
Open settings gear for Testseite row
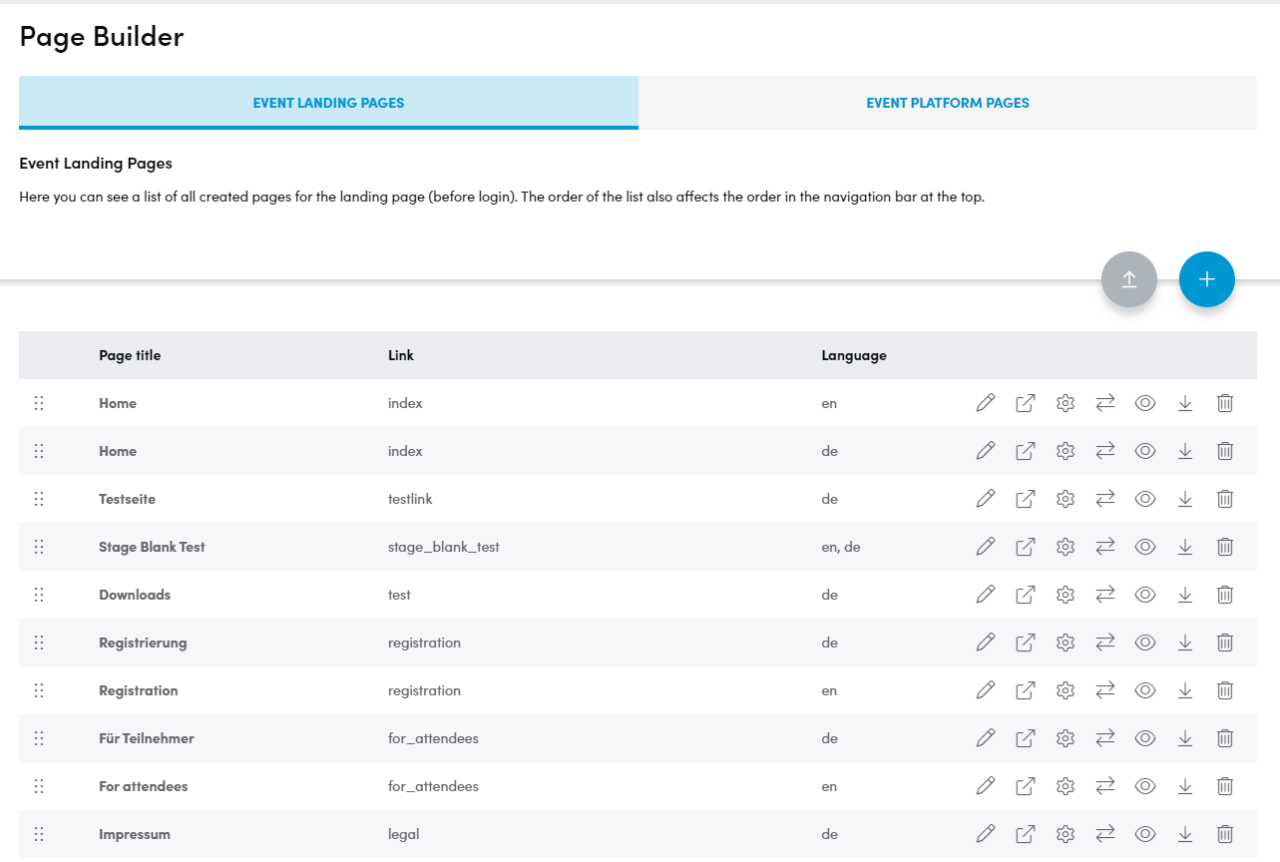coord(1065,499)
